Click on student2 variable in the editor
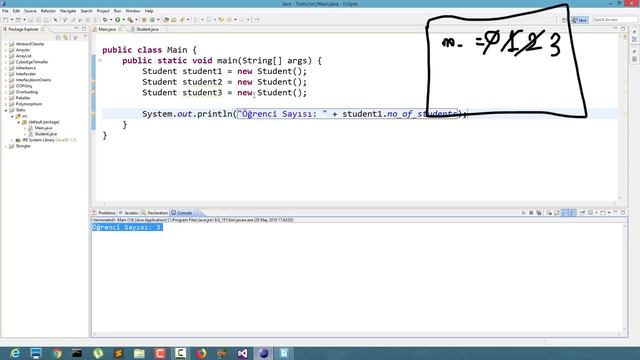Screen dimensions: 640x360 (x=202, y=82)
